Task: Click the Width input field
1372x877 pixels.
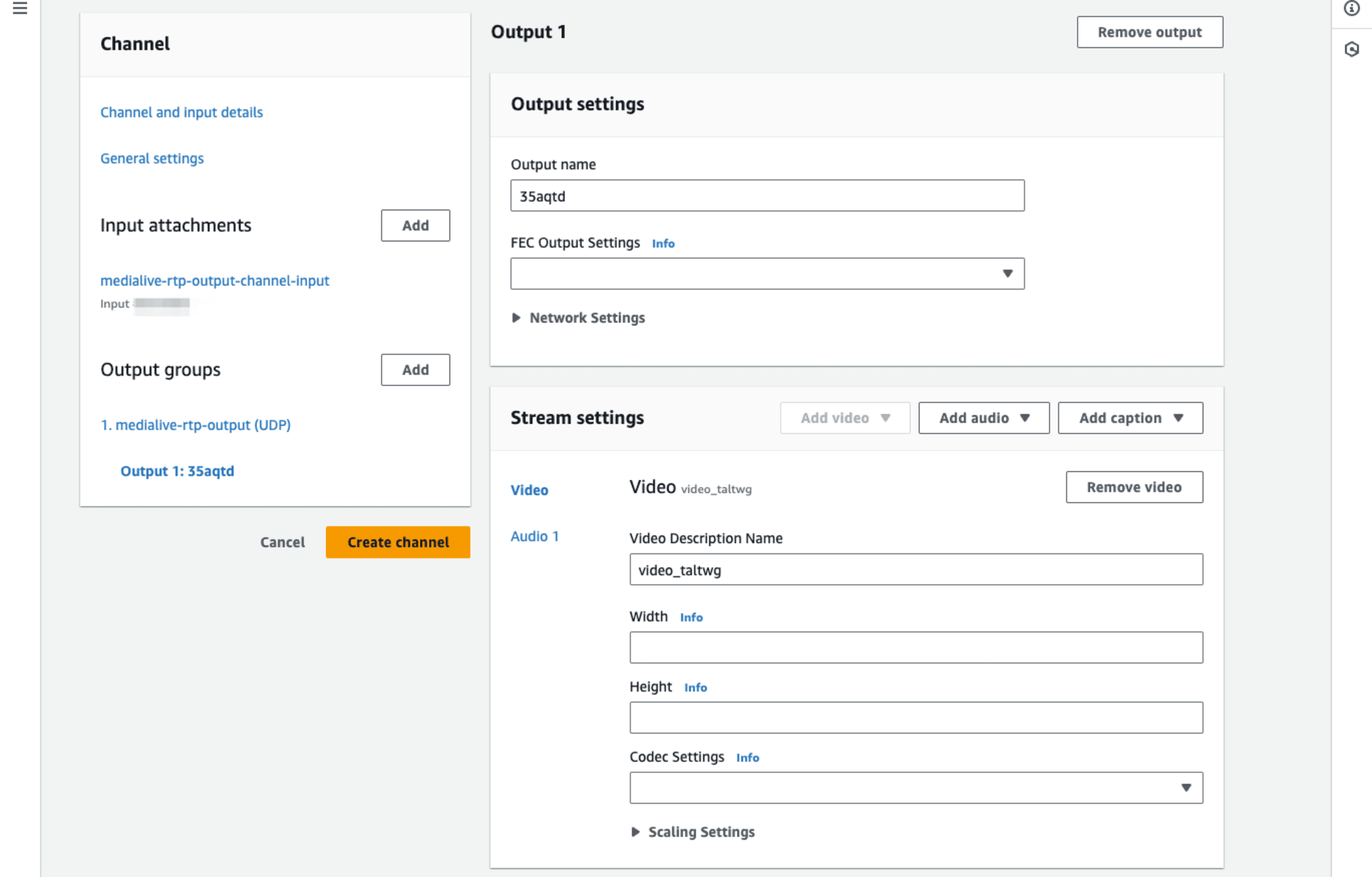Action: [916, 647]
